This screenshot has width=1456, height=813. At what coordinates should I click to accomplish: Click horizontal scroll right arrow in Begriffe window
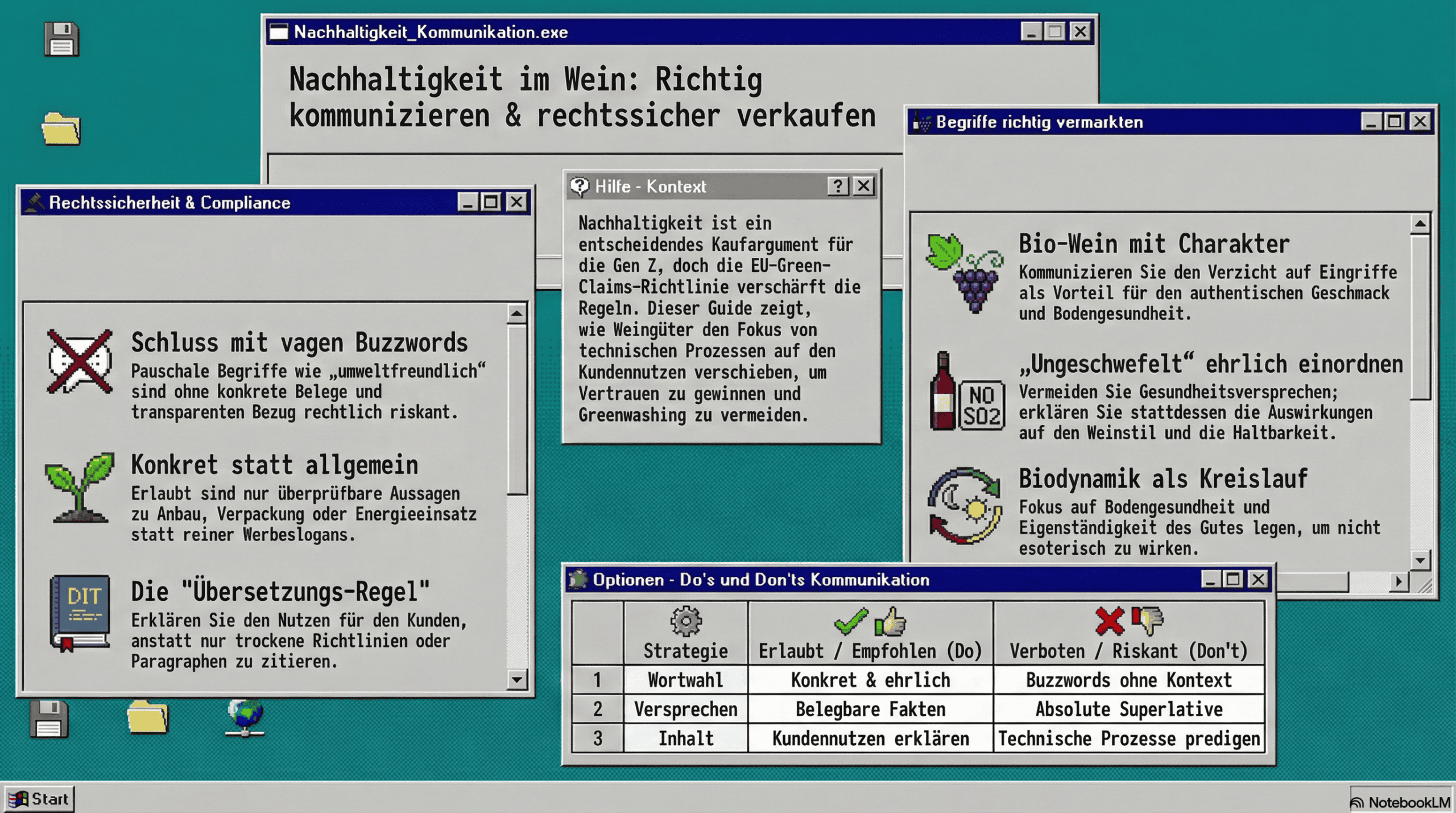click(1399, 581)
